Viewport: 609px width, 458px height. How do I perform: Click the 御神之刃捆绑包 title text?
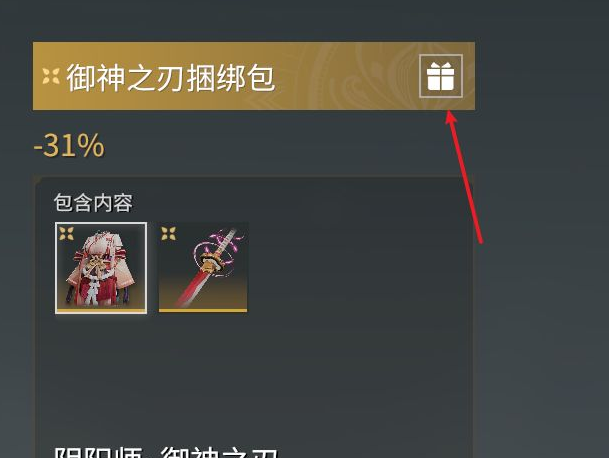171,78
